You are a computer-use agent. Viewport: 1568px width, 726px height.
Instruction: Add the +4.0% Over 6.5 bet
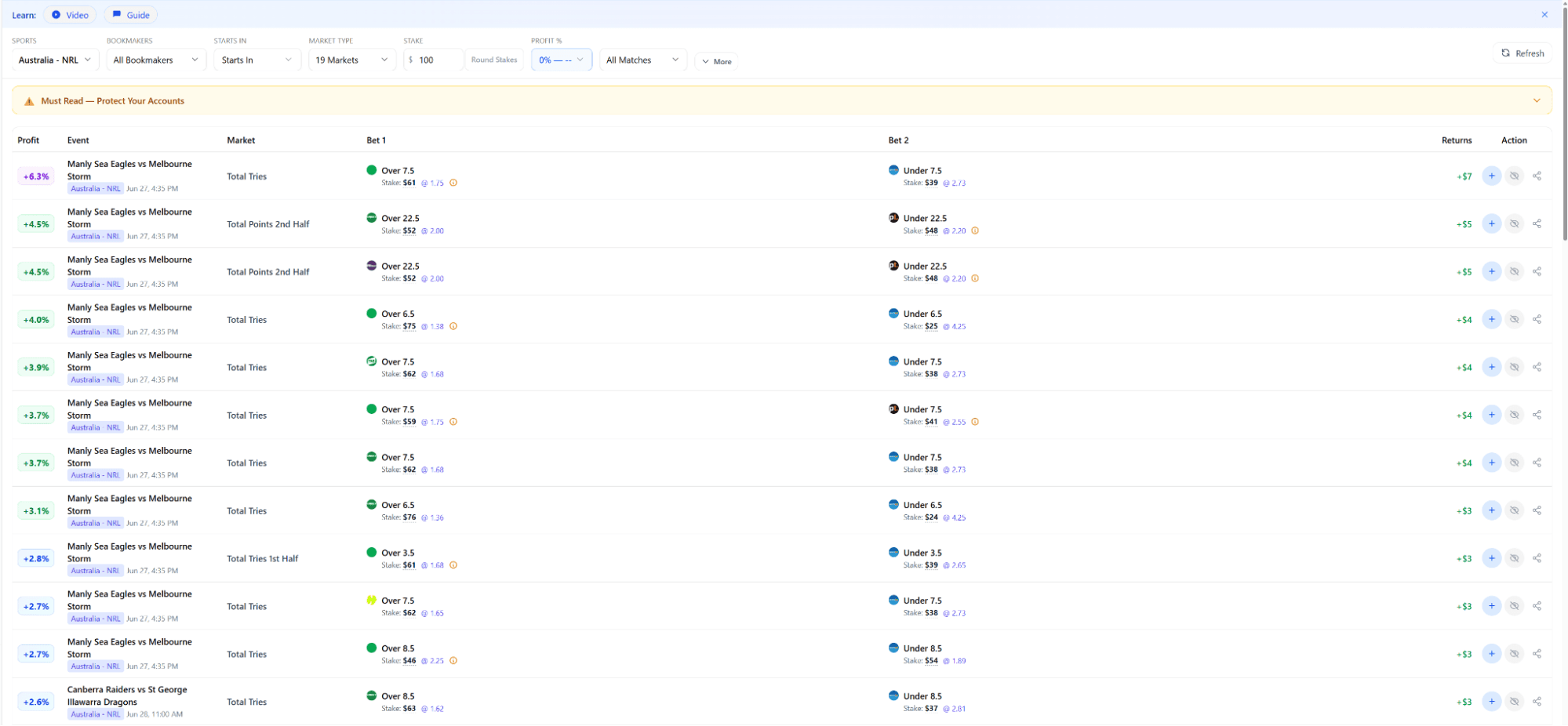[1491, 320]
